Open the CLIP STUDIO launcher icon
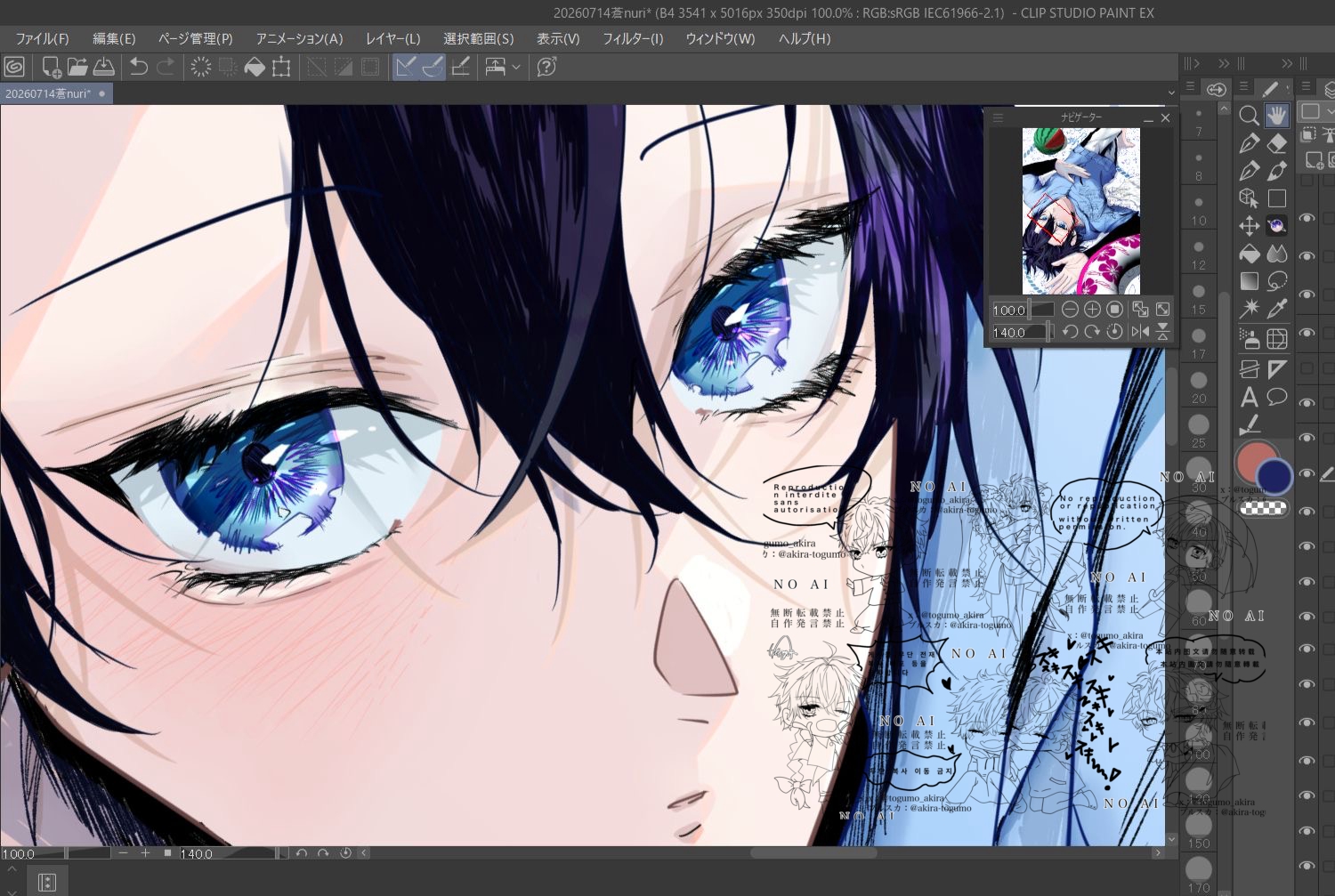This screenshot has height=896, width=1335. 14,67
